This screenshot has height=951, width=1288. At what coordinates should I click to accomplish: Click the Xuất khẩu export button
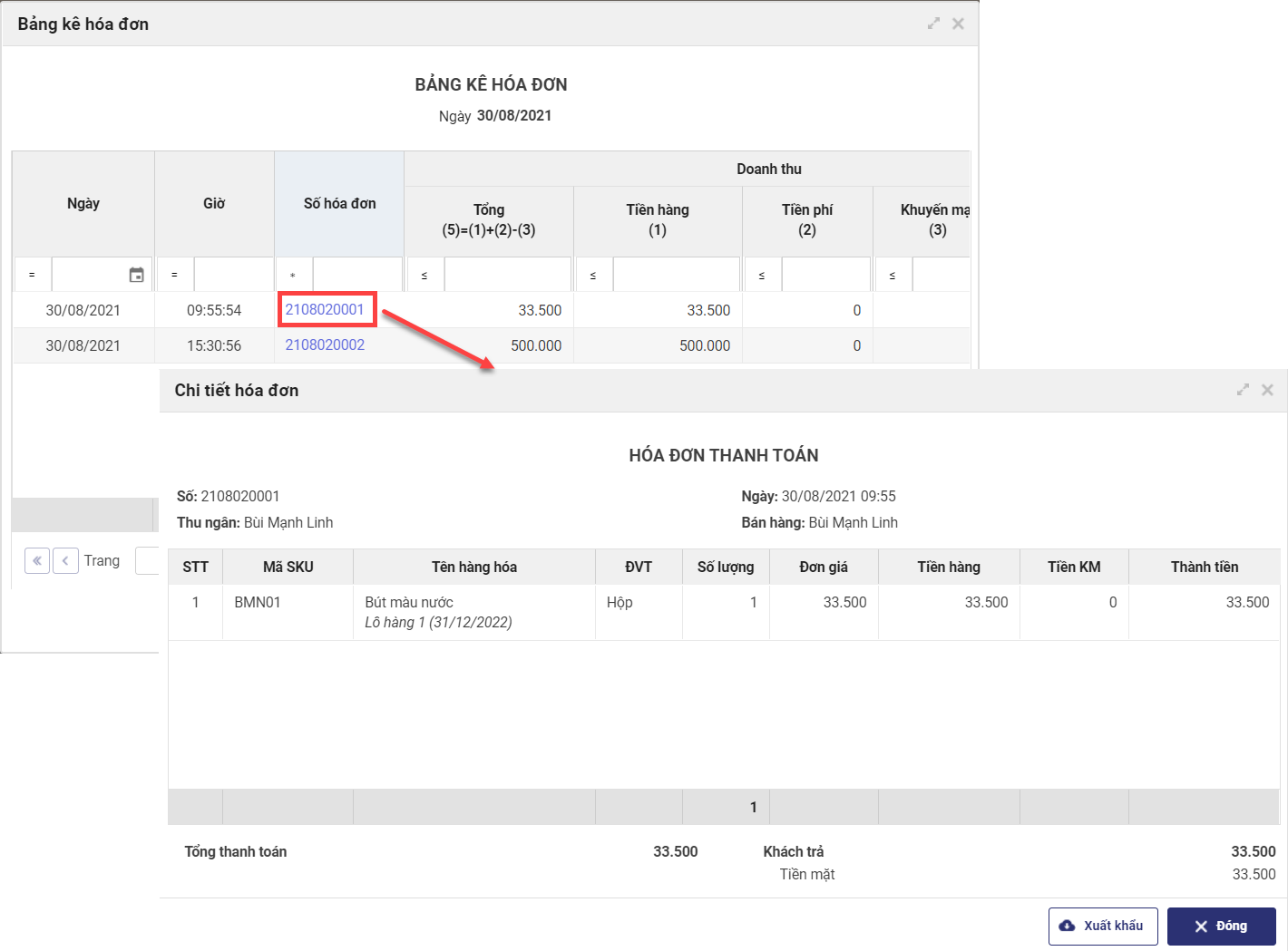pyautogui.click(x=1103, y=927)
